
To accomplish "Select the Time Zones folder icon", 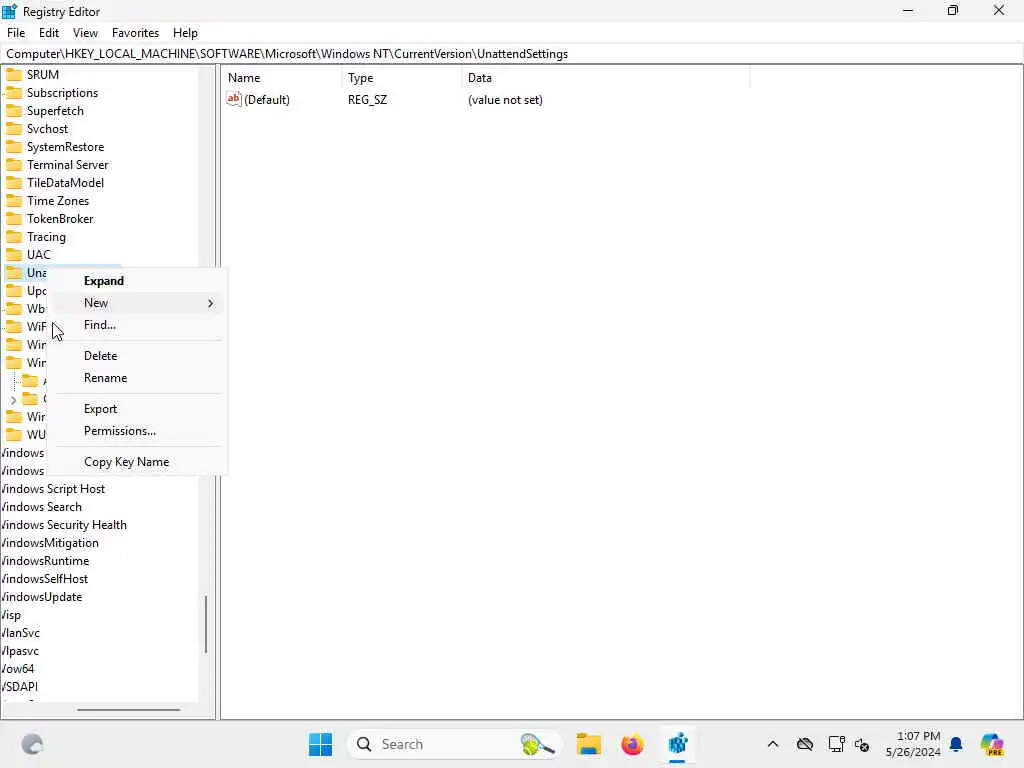I will point(14,200).
